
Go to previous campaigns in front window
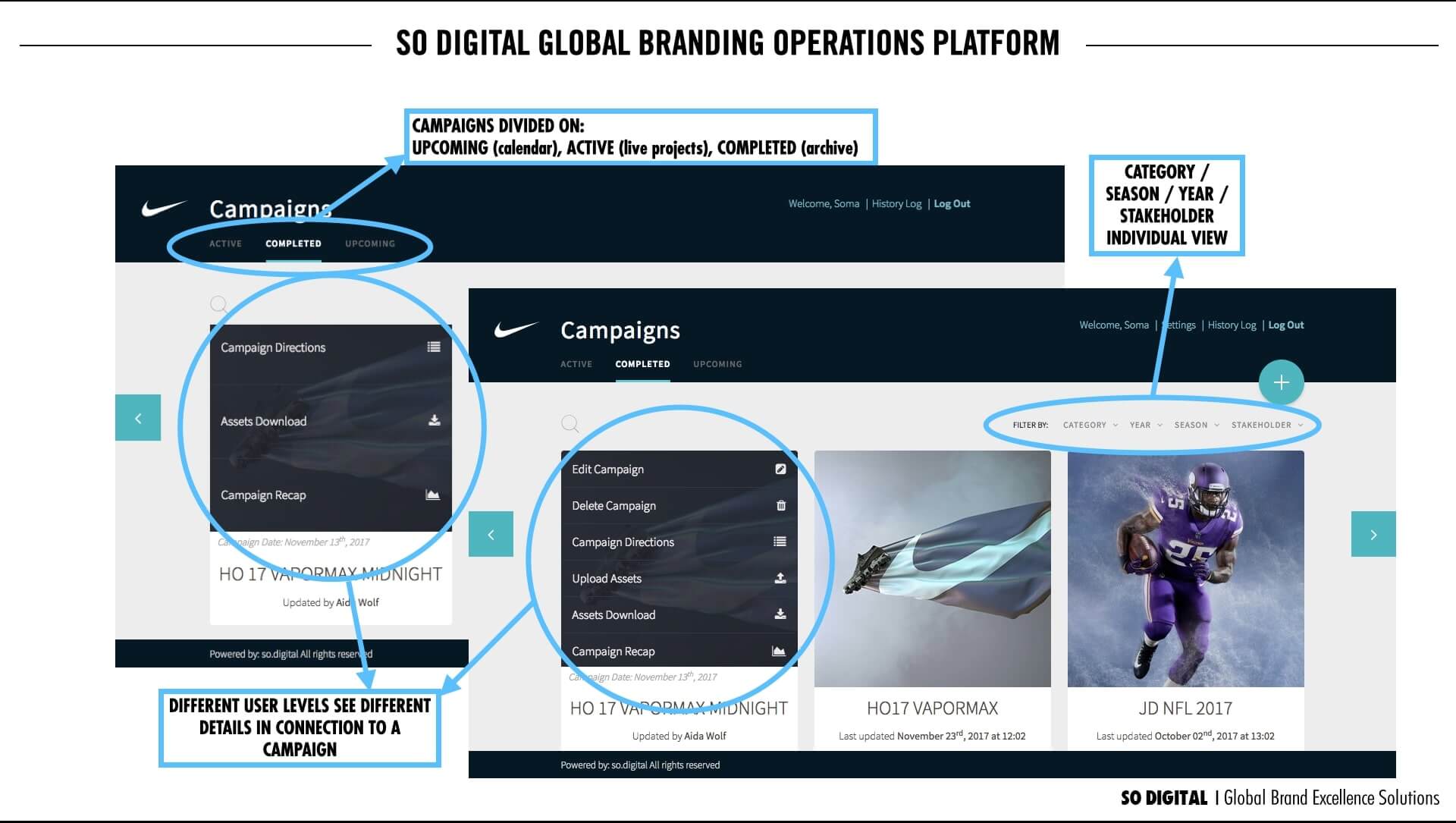pyautogui.click(x=491, y=534)
